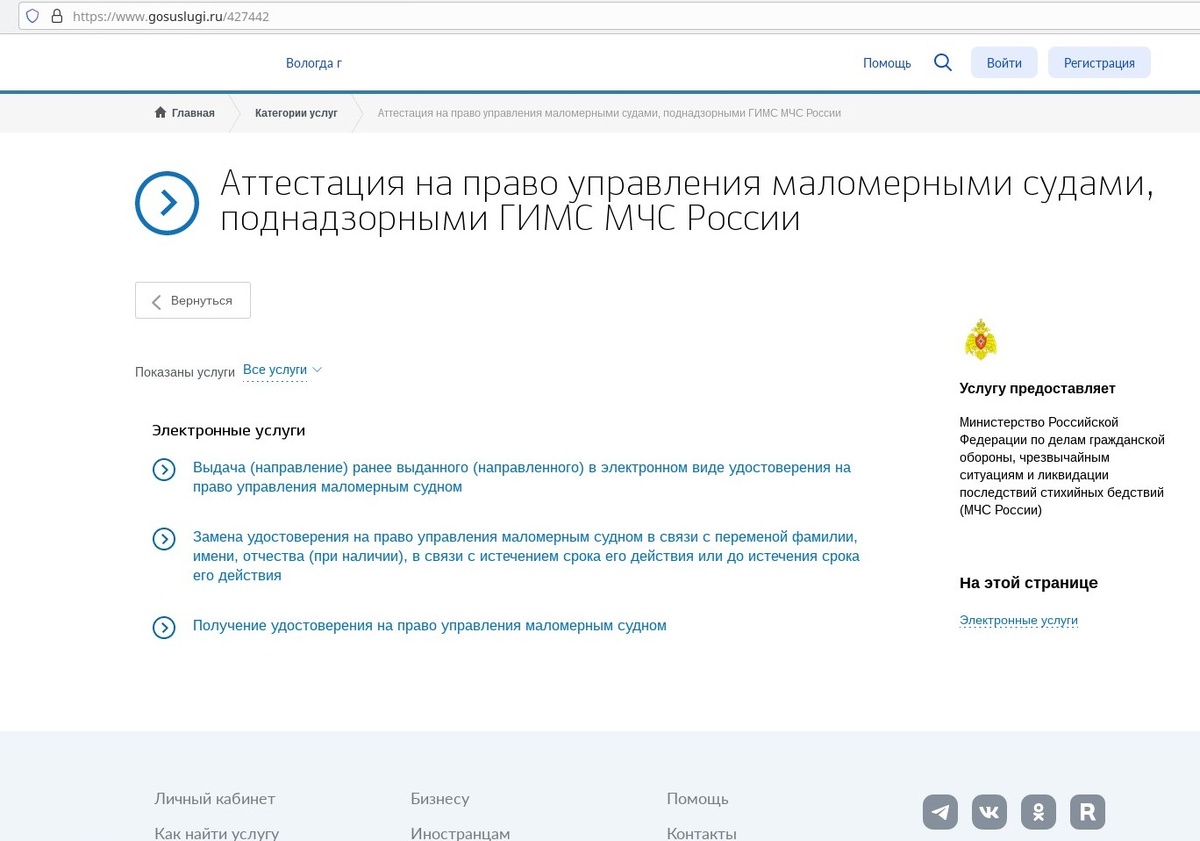
Task: Open Бизнесу footer link
Action: click(440, 799)
